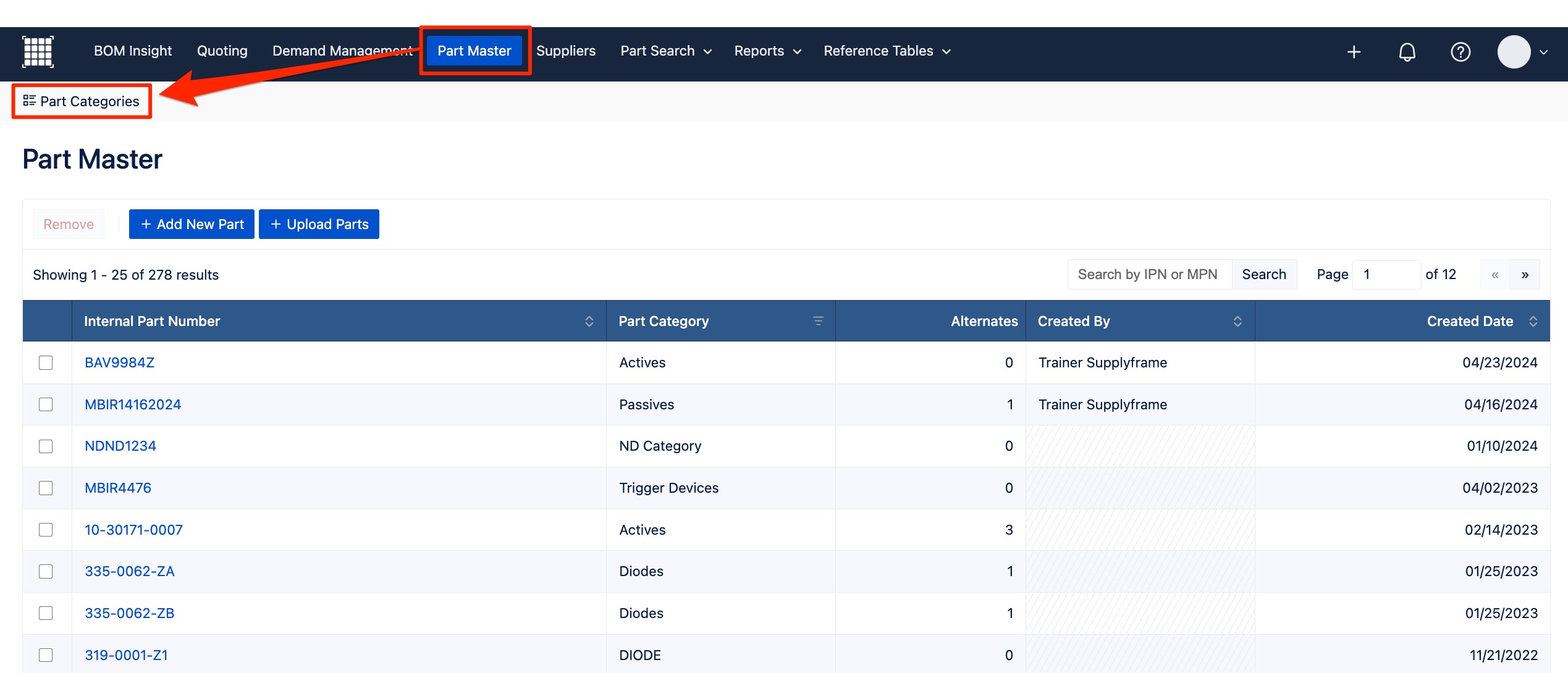Click the Search button

(x=1264, y=275)
